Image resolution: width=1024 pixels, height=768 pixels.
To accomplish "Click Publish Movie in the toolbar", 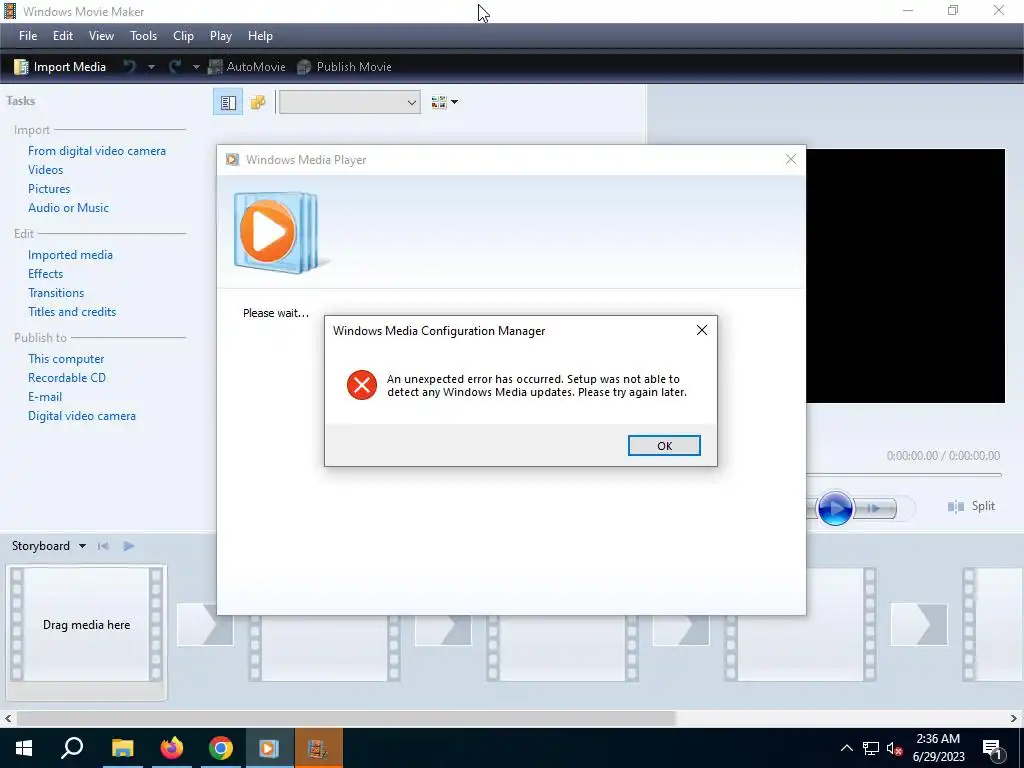I will coord(344,67).
